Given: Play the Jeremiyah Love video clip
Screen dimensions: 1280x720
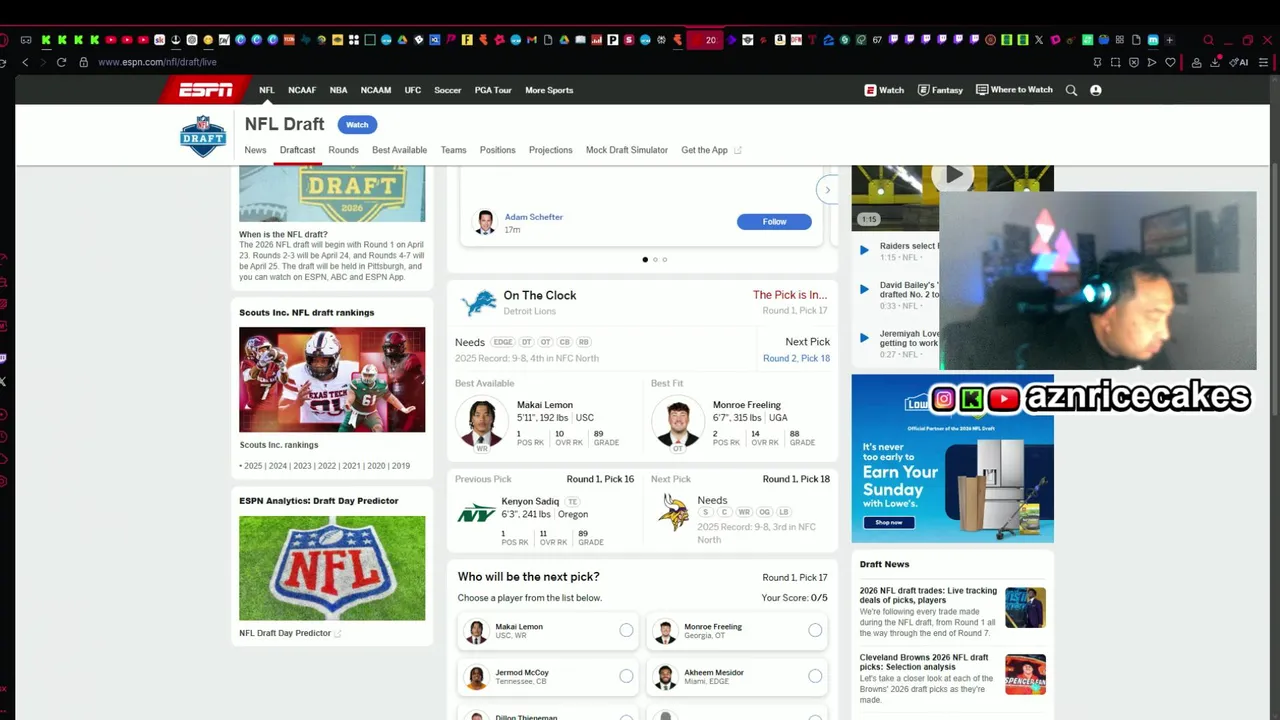Looking at the screenshot, I should tap(864, 338).
